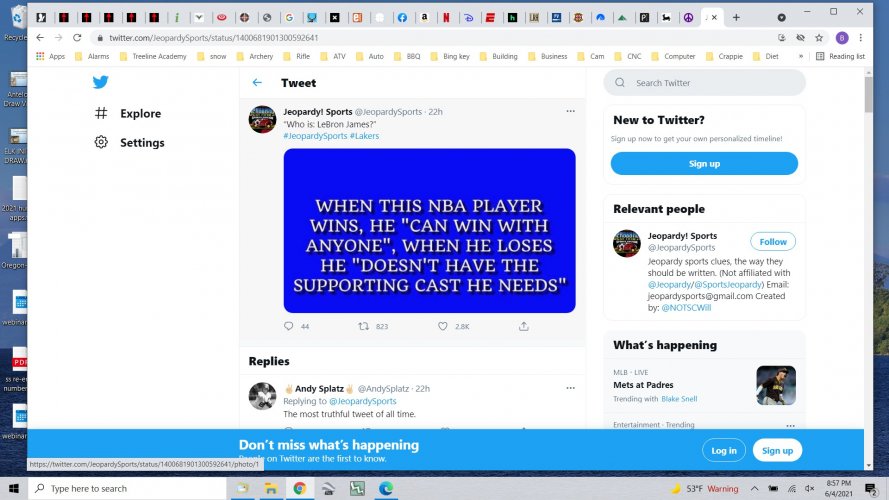Open notification center icon
The image size is (889, 500).
click(871, 488)
